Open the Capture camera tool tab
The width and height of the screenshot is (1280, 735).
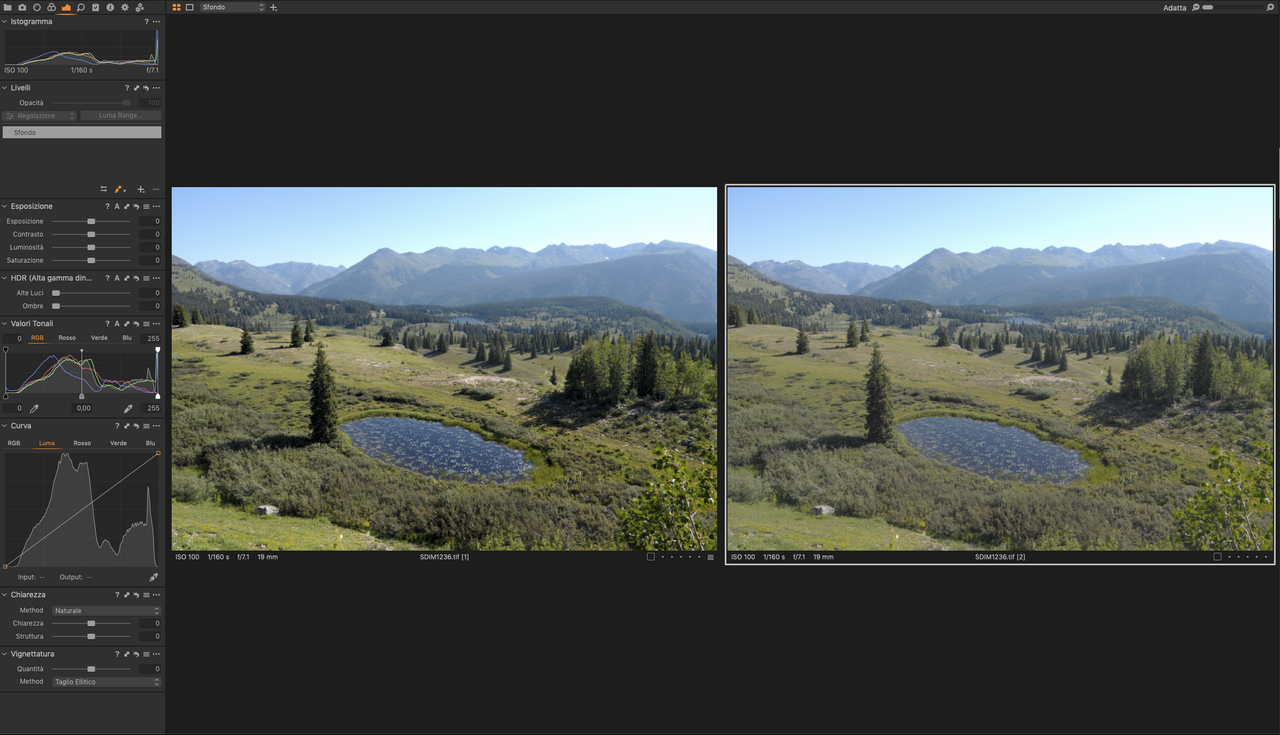click(22, 7)
